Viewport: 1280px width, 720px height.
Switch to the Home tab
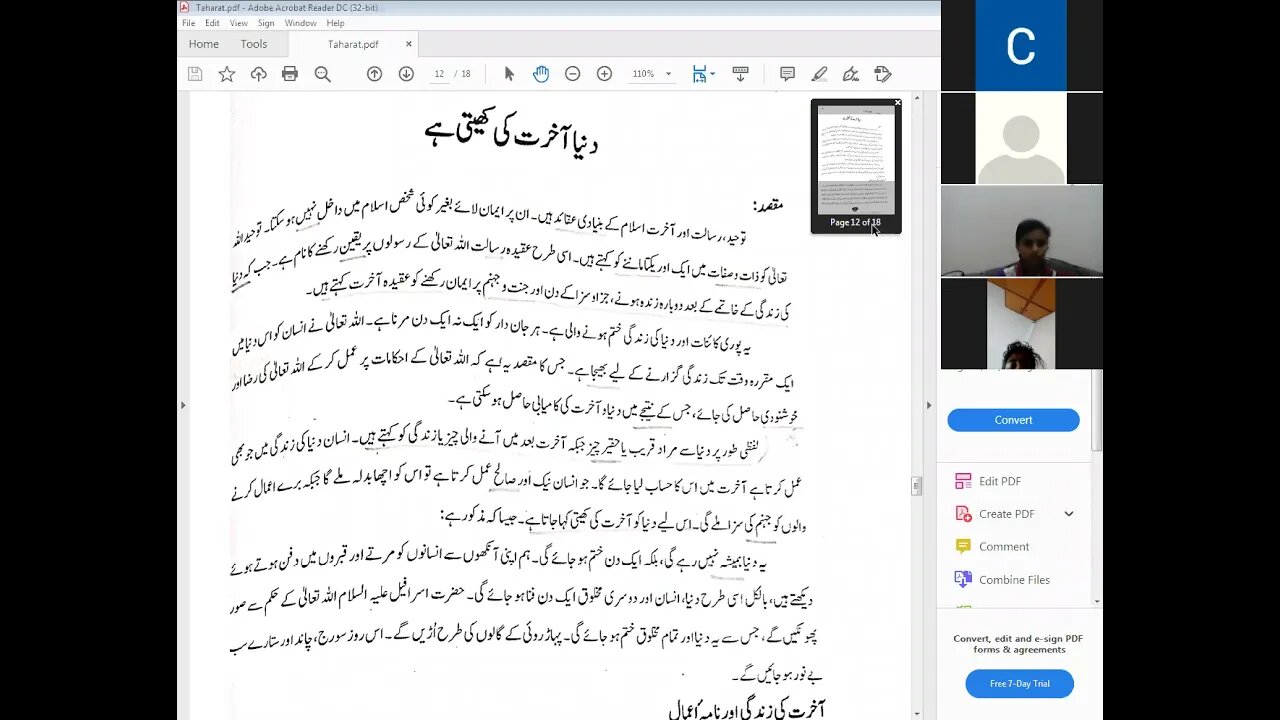point(204,44)
